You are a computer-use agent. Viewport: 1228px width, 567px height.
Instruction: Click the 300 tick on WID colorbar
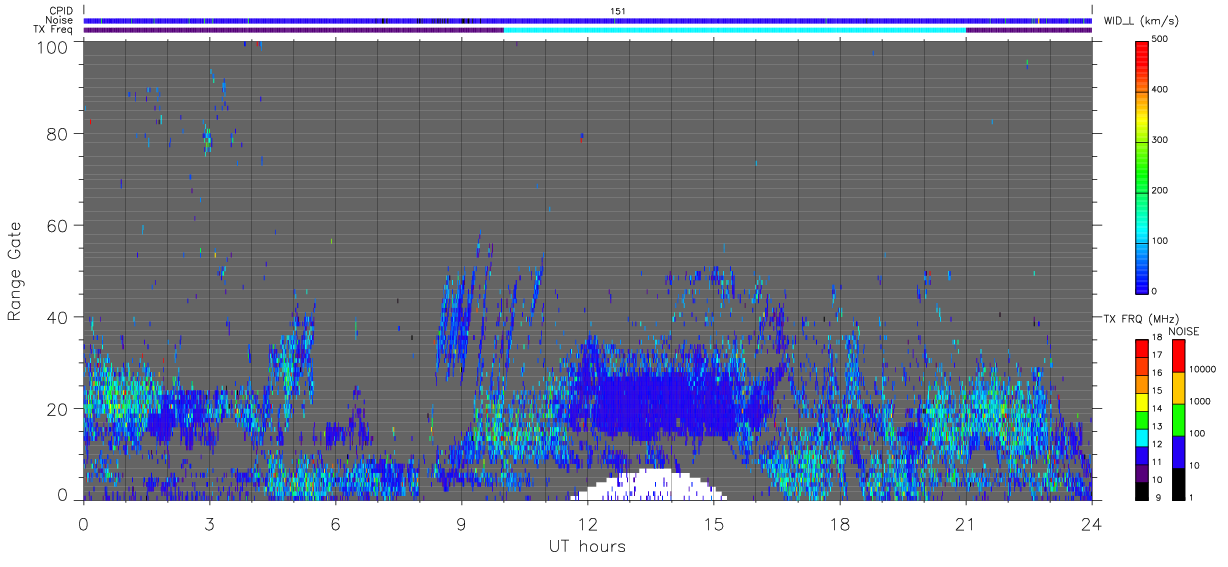click(1161, 140)
